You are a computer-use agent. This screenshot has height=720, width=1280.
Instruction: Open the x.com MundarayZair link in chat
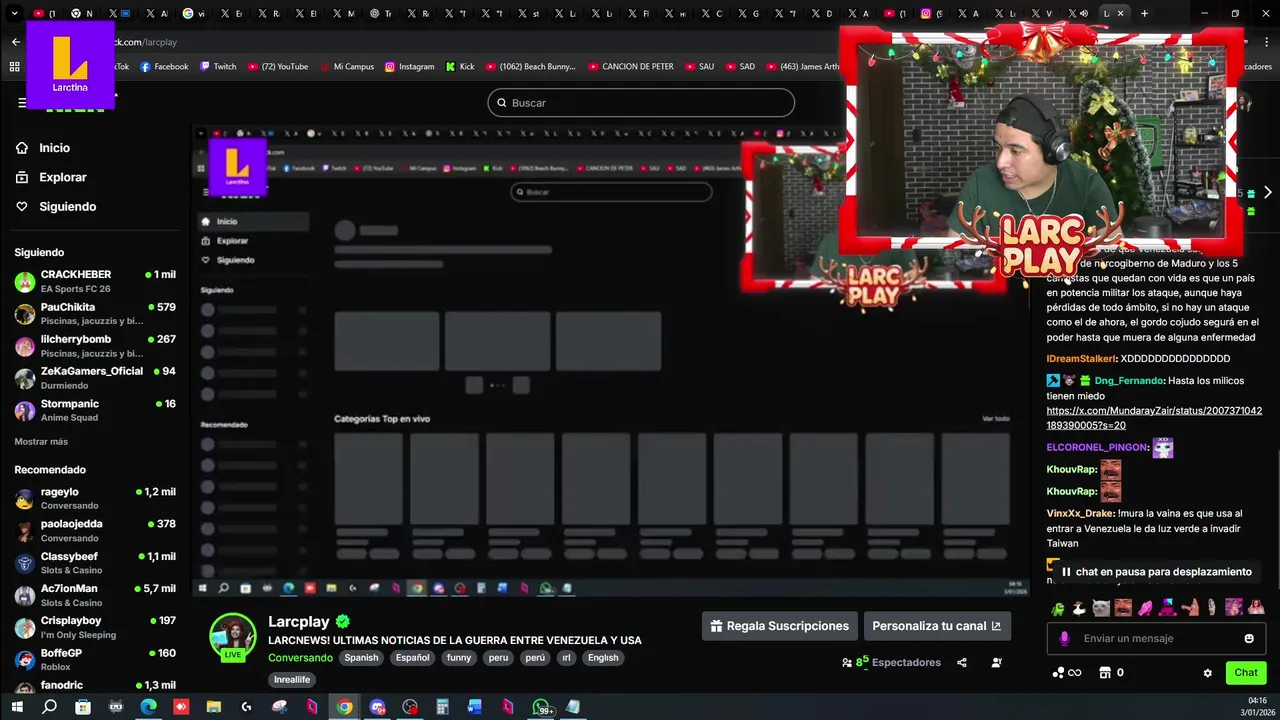(1154, 418)
